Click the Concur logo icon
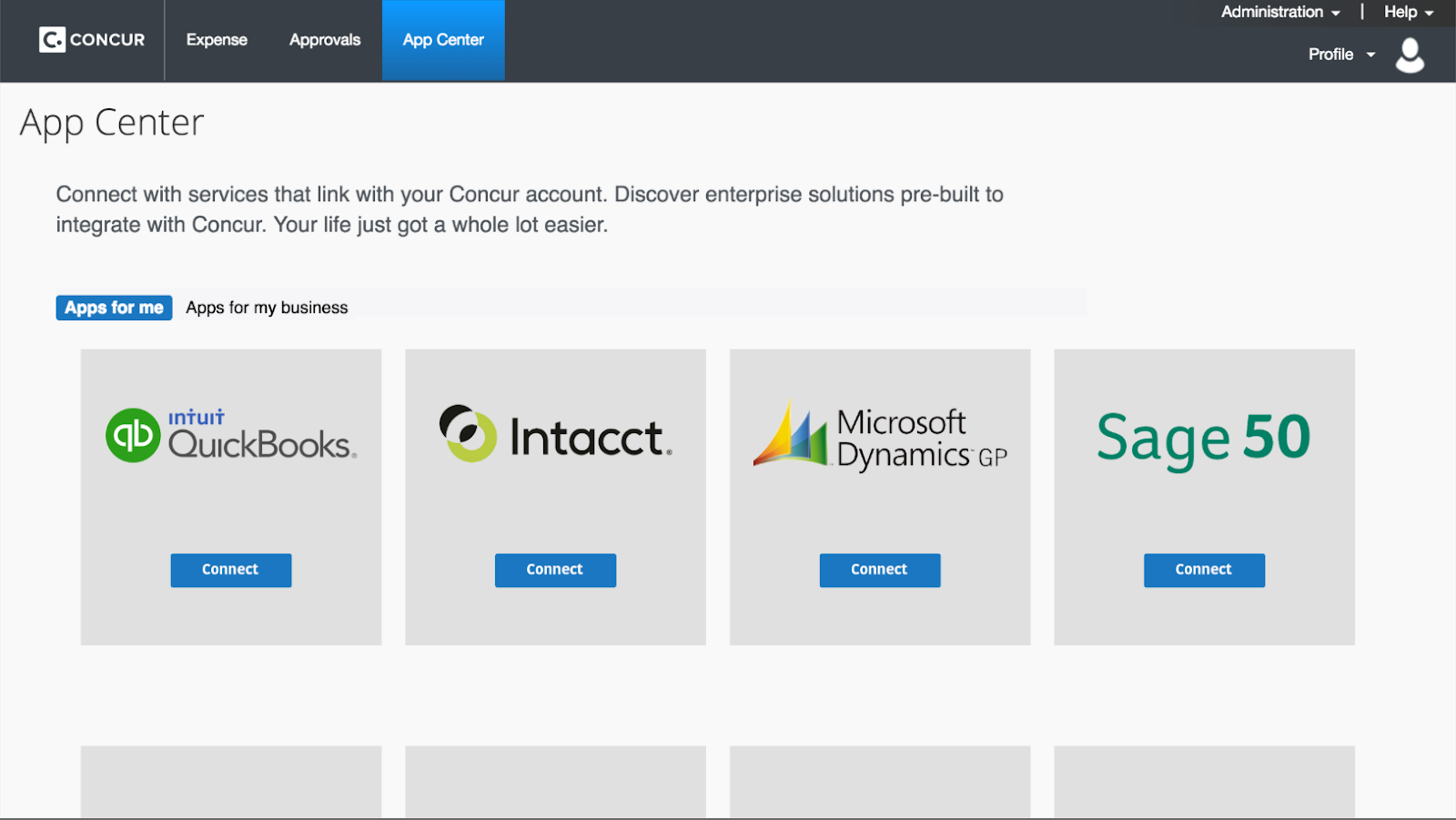Screen dimensions: 1456x820 tap(52, 40)
